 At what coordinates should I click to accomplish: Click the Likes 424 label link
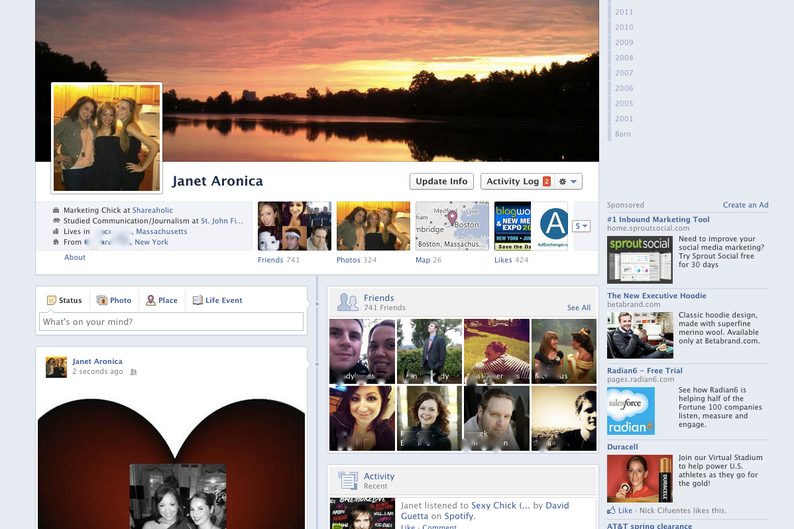pos(511,260)
